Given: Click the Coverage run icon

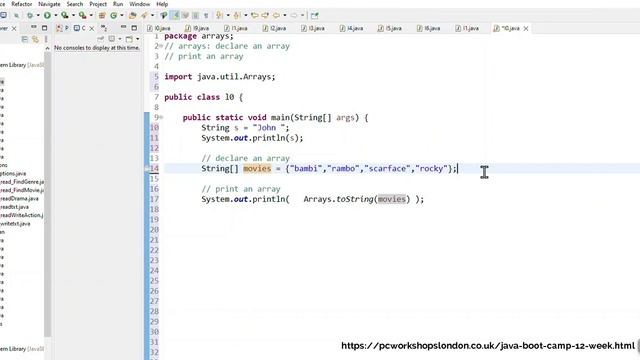Looking at the screenshot, I should 64,16.
